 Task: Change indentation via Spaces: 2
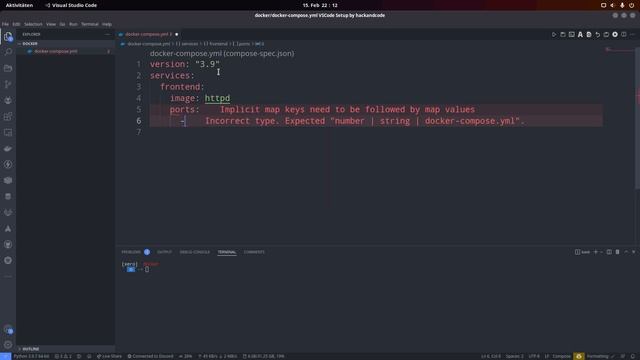[x=514, y=356]
